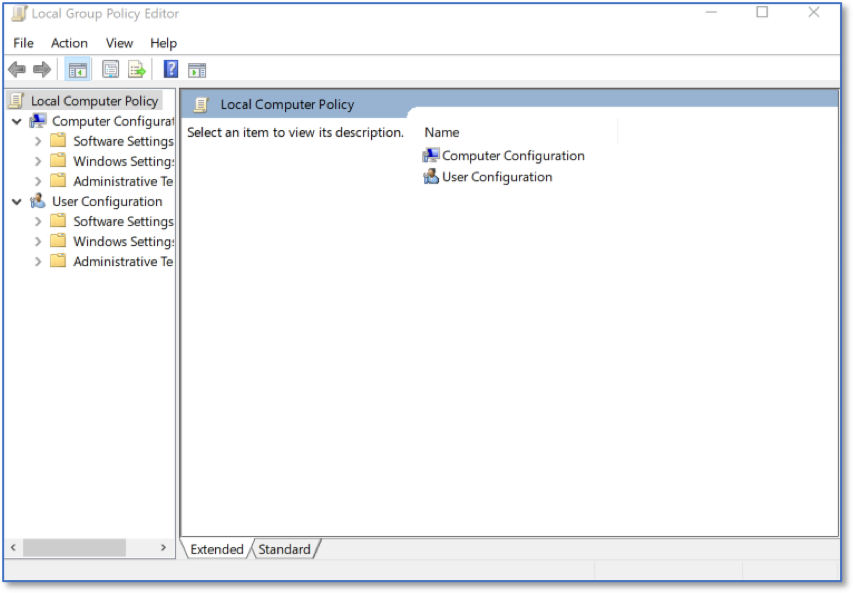Click the tree pane horizontal scrollbar thumb
854x593 pixels.
point(75,547)
